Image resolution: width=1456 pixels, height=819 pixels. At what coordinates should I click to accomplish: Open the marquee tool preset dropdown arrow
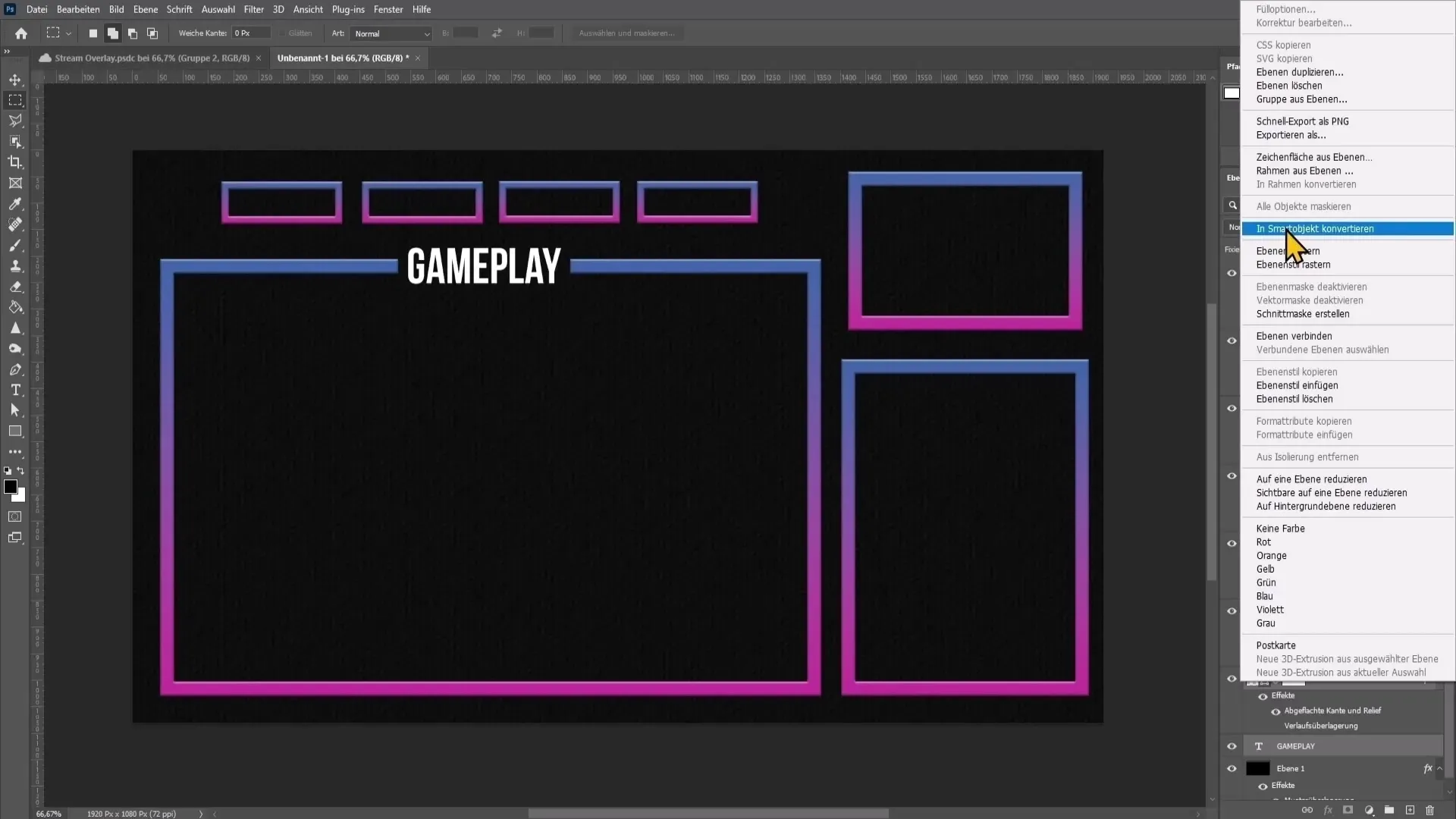[68, 33]
